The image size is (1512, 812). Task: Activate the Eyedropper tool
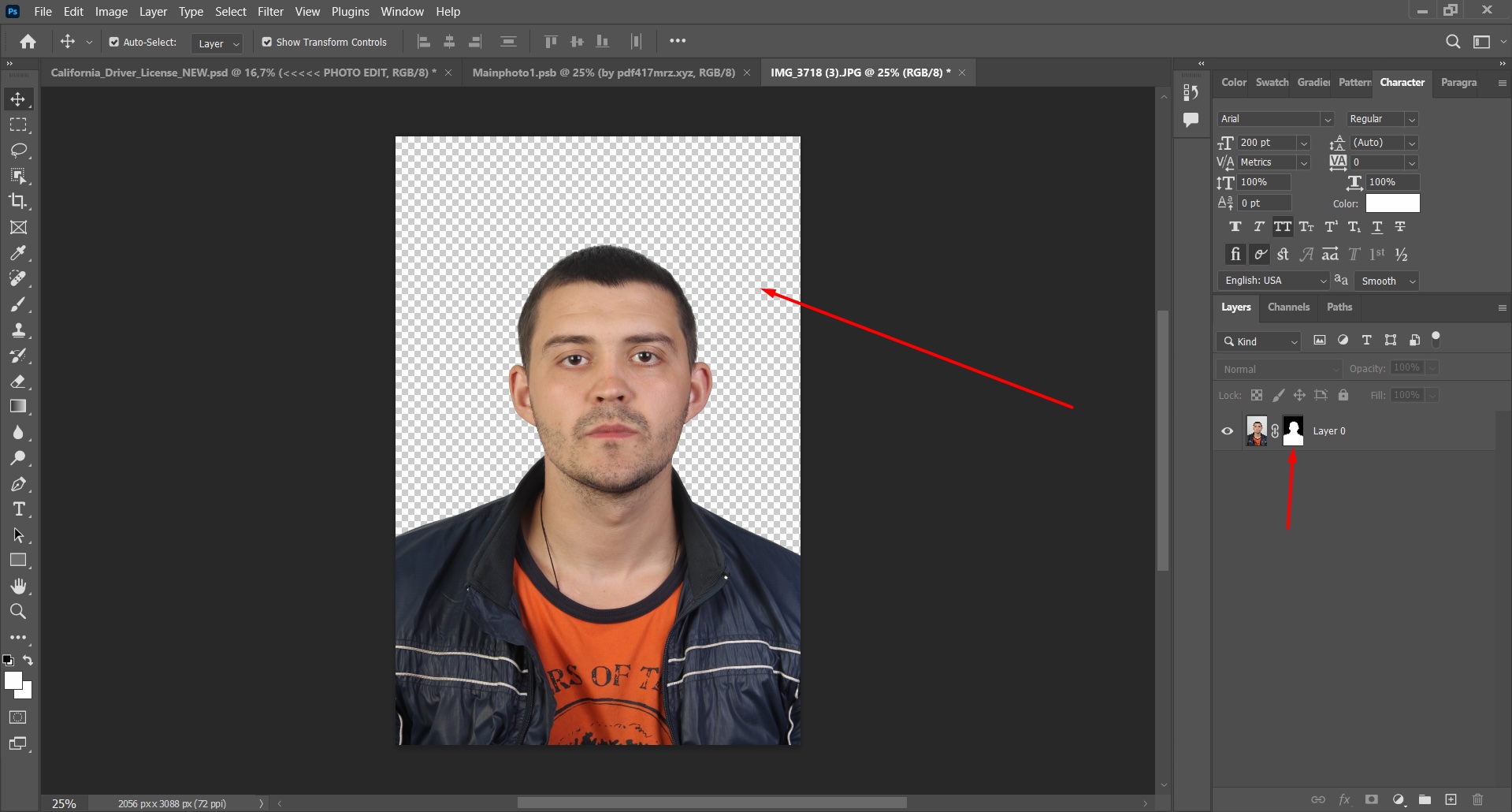[x=19, y=252]
